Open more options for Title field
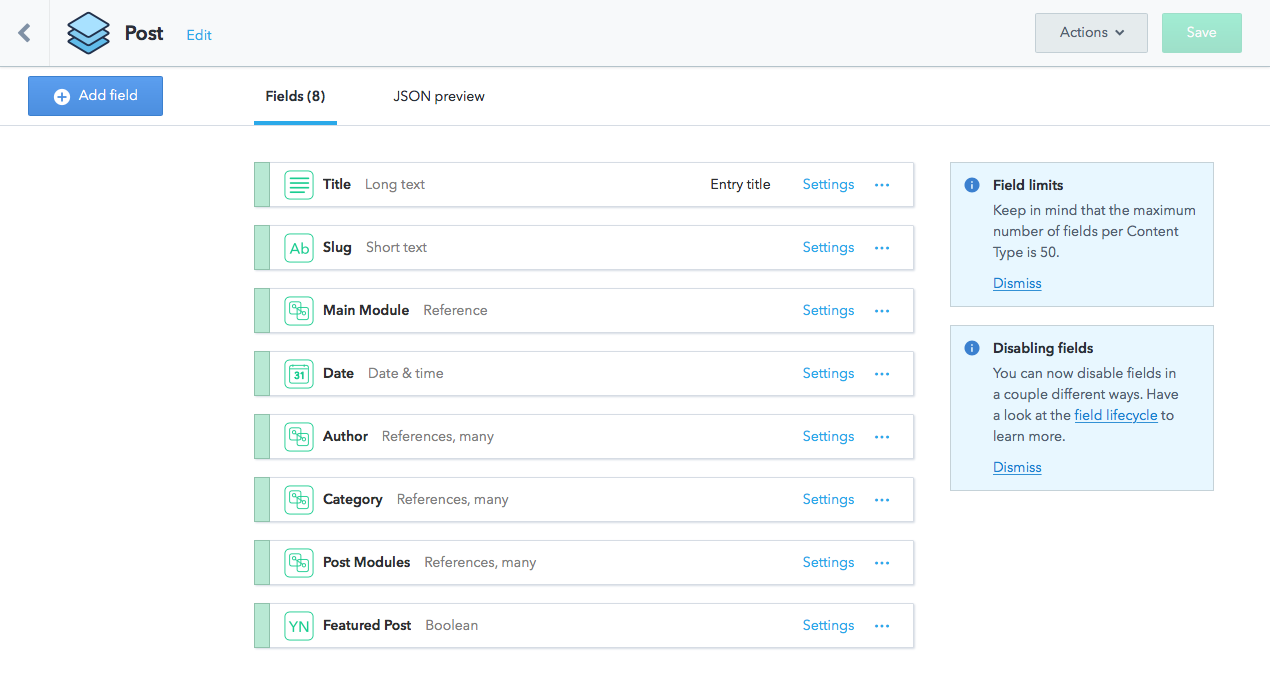This screenshot has height=700, width=1270. [x=882, y=185]
